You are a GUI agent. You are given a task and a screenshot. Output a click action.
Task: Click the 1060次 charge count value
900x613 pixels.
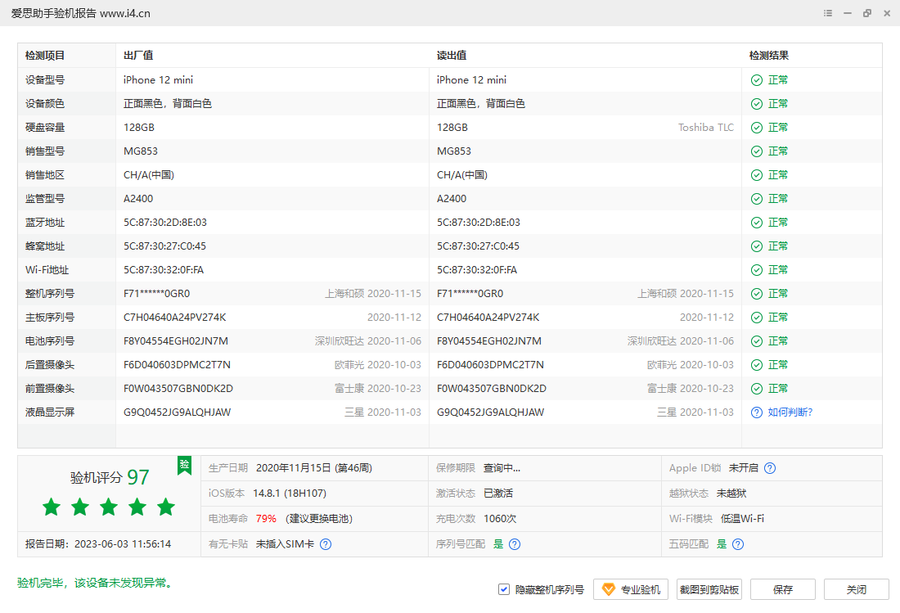(x=499, y=519)
